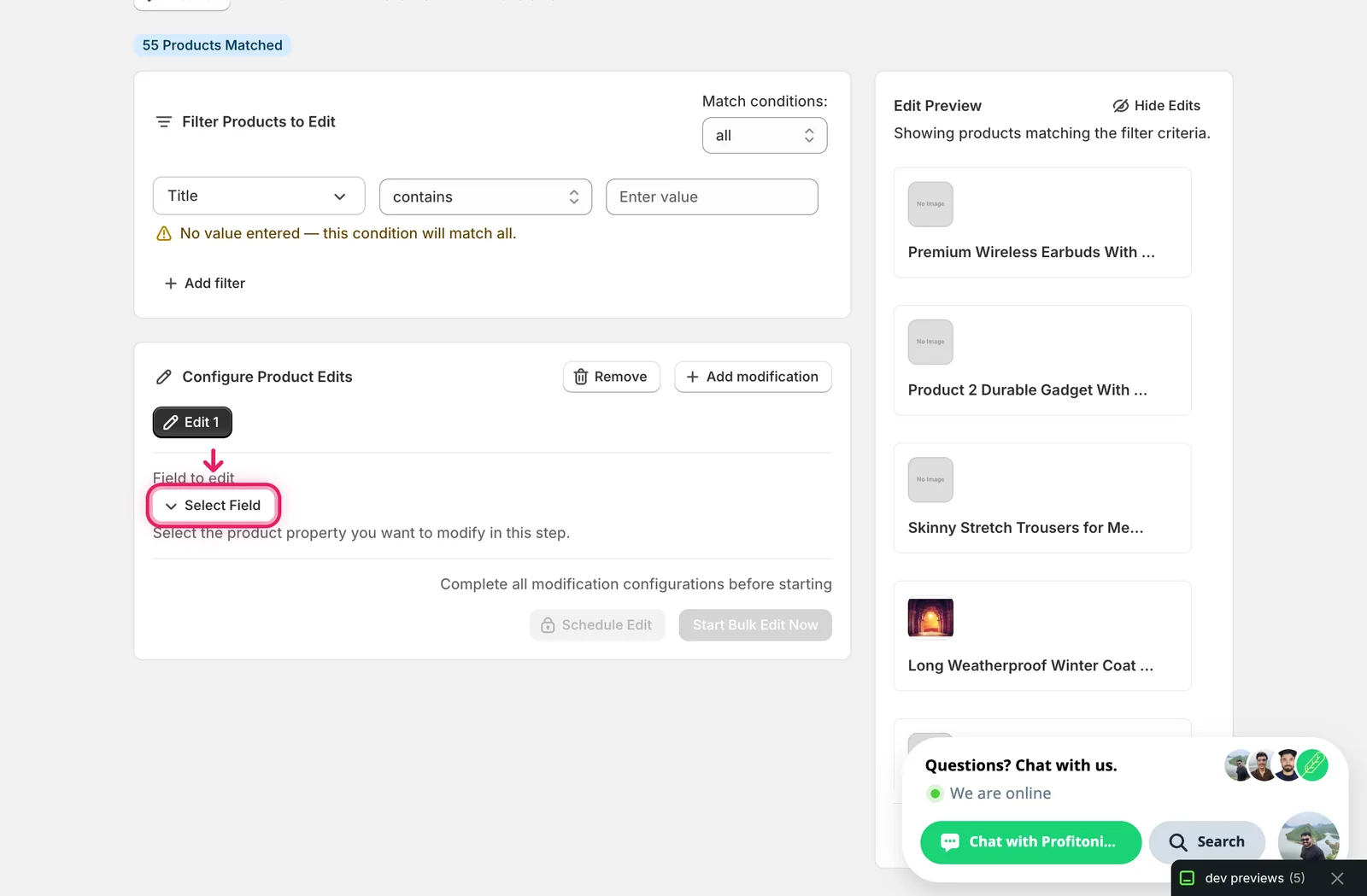Click the warning triangle icon
This screenshot has width=1367, height=896.
(x=164, y=234)
